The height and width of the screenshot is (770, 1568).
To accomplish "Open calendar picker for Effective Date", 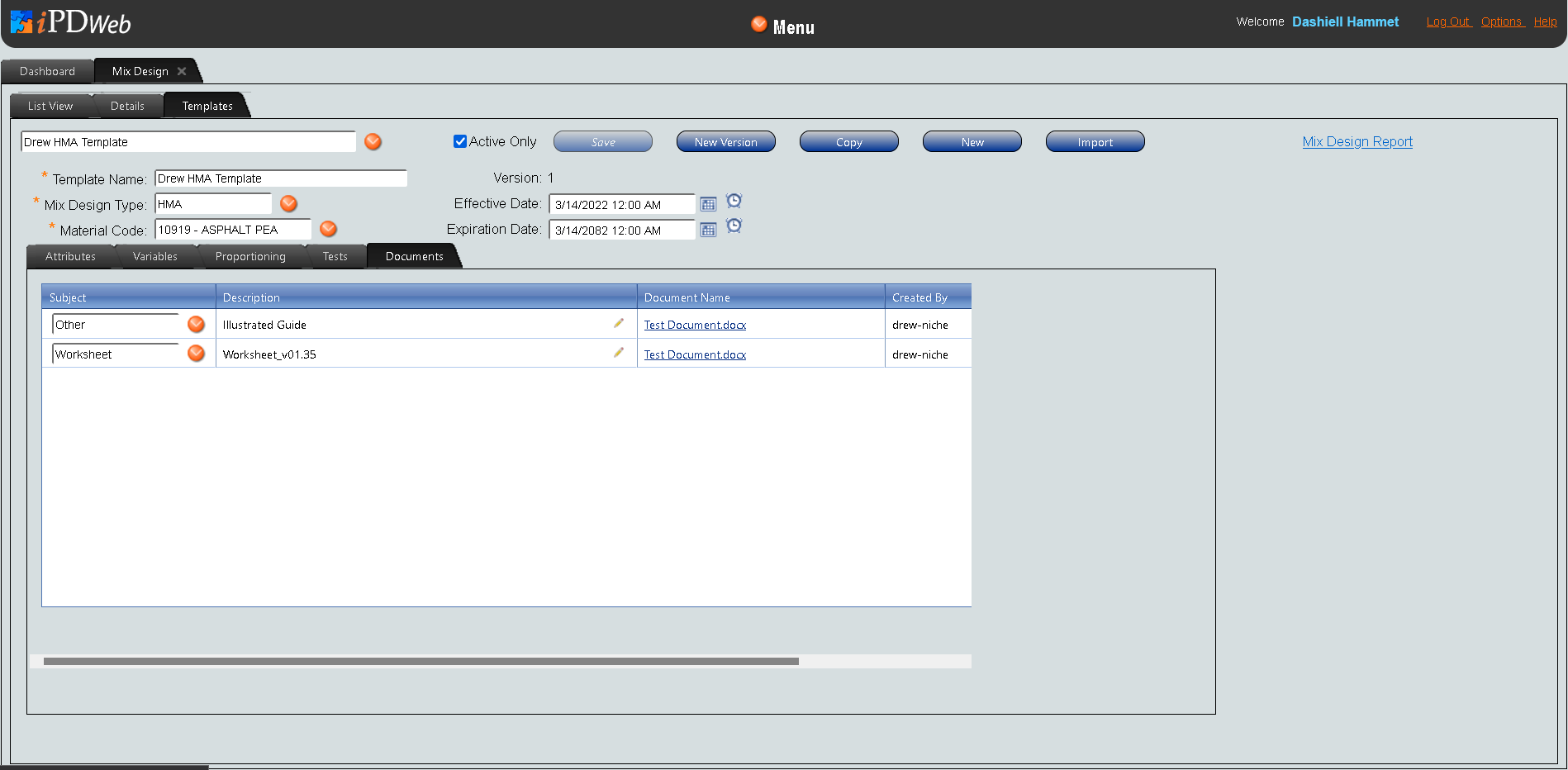I will coord(708,205).
